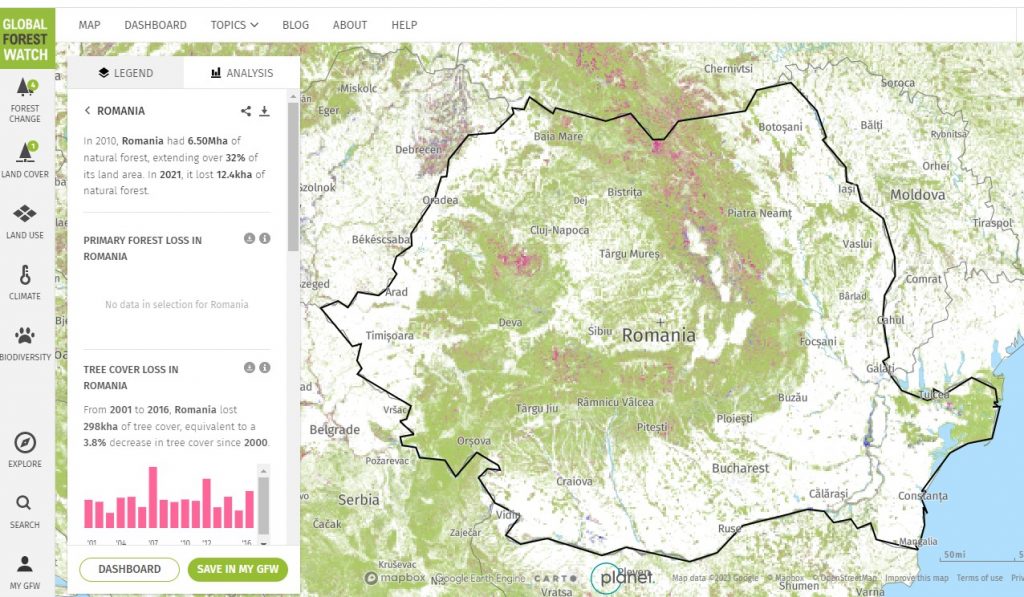
Task: Open the Climate layers section
Action: tap(25, 280)
